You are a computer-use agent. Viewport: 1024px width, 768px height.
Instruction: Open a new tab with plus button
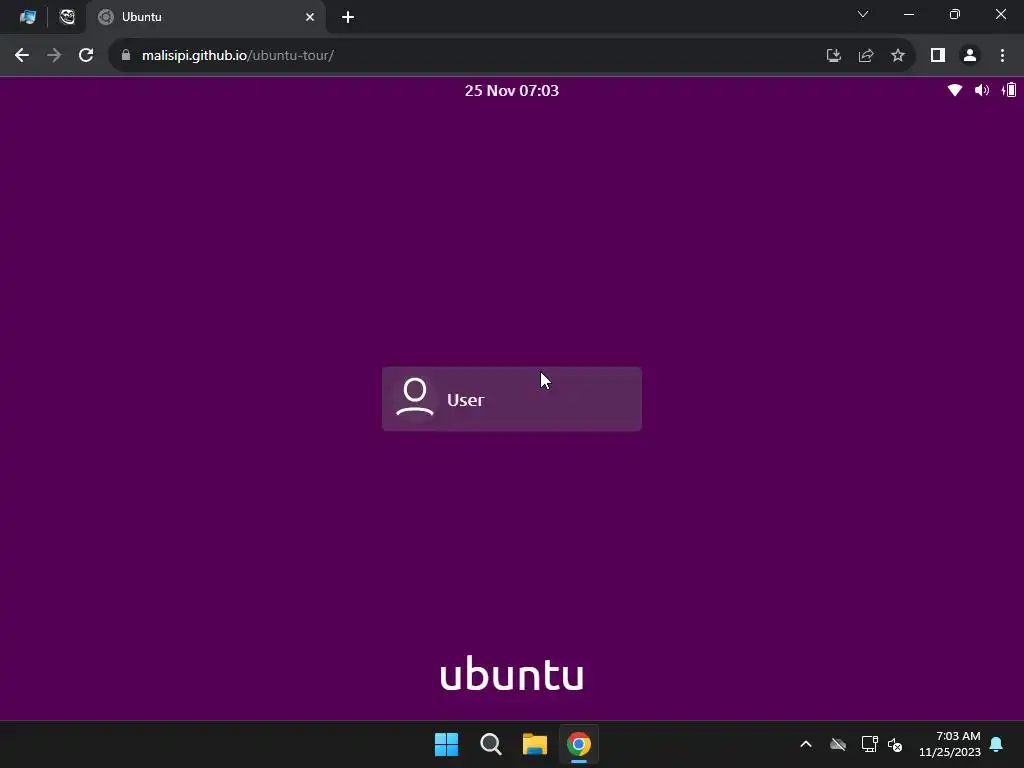(348, 17)
